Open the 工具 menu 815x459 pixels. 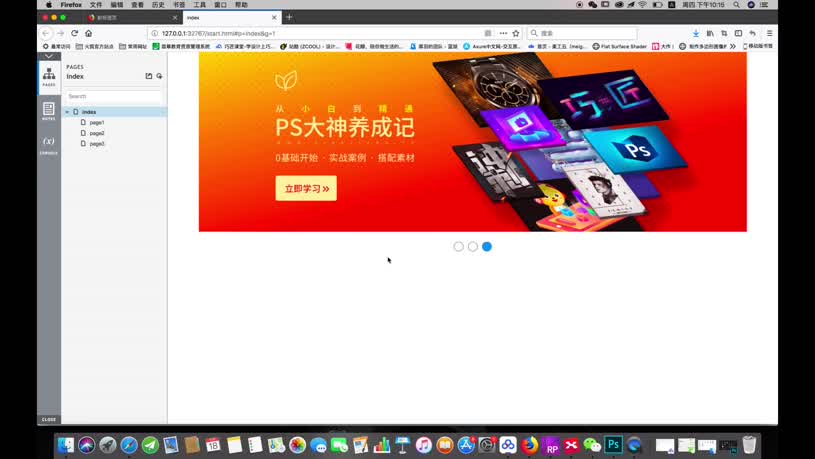click(200, 5)
